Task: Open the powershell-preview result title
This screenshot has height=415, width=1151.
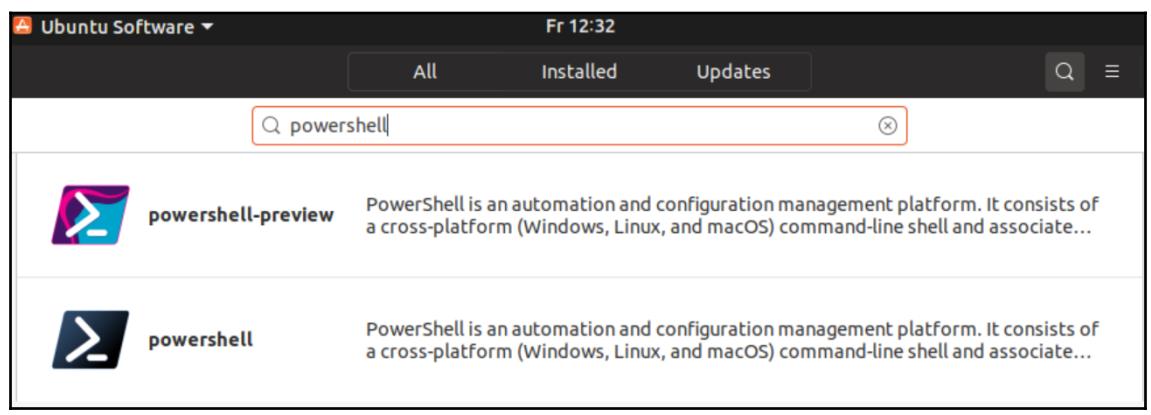Action: tap(241, 215)
